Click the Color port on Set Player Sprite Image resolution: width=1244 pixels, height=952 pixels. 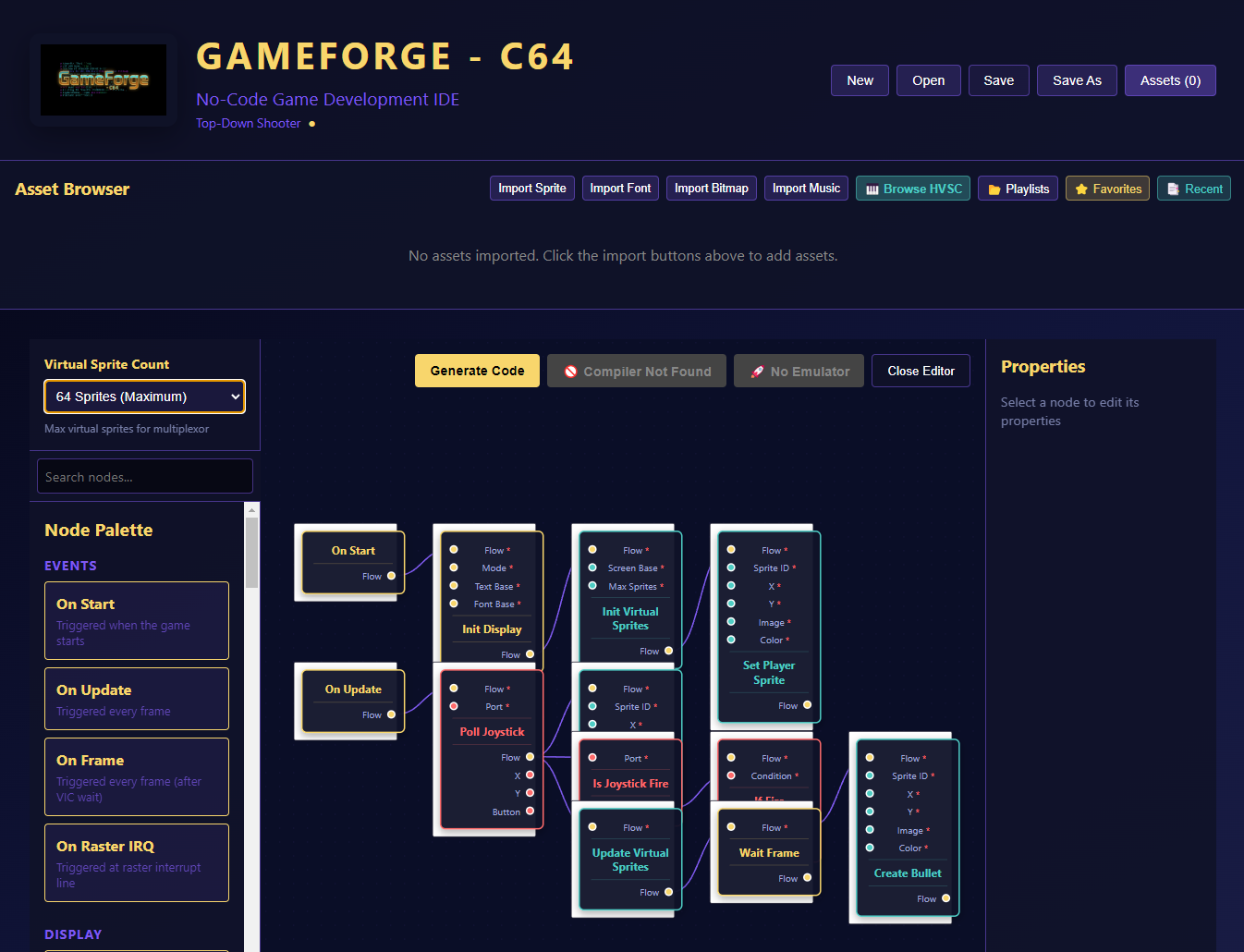tap(731, 640)
